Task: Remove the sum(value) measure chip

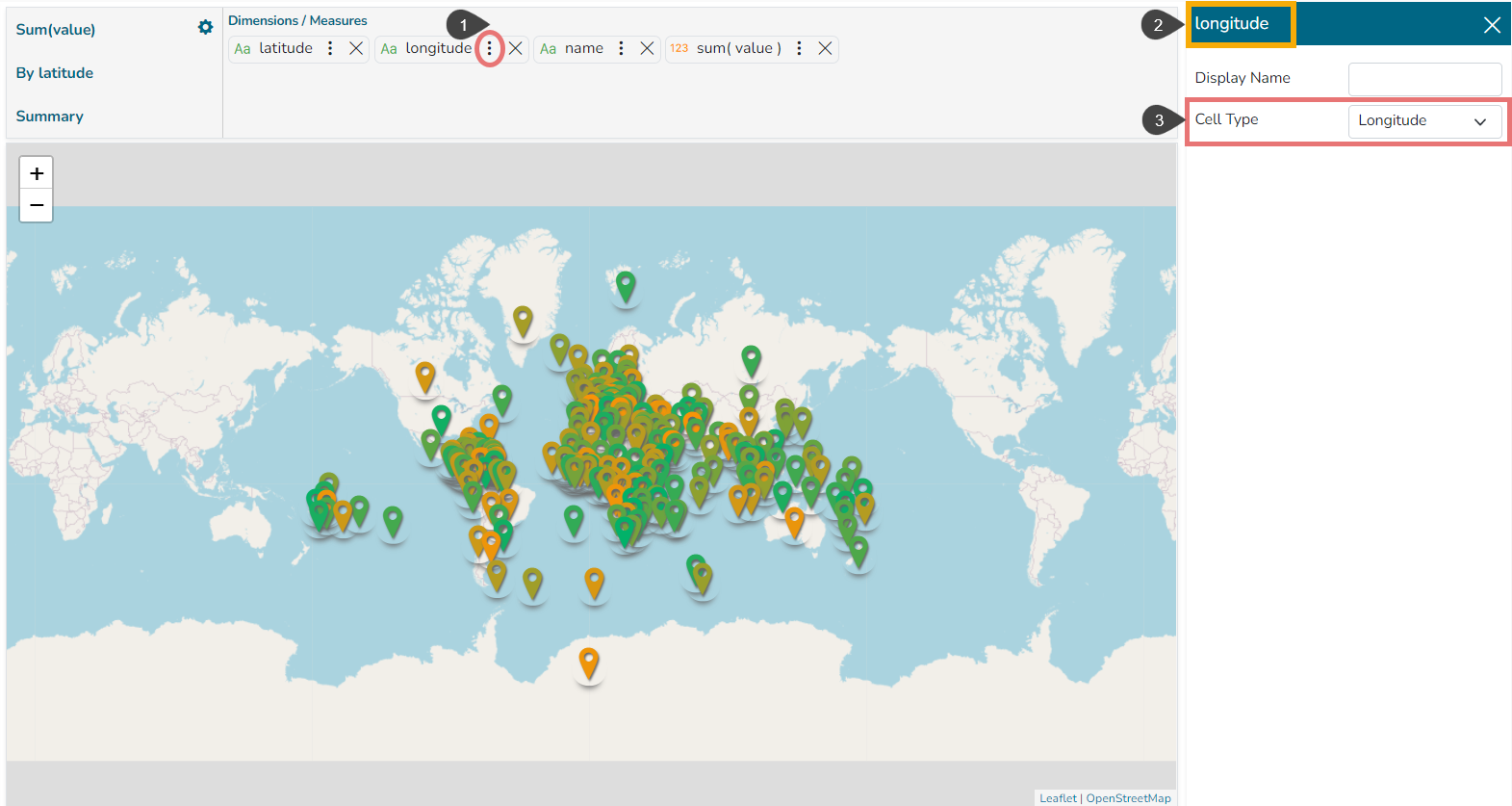Action: (x=825, y=48)
